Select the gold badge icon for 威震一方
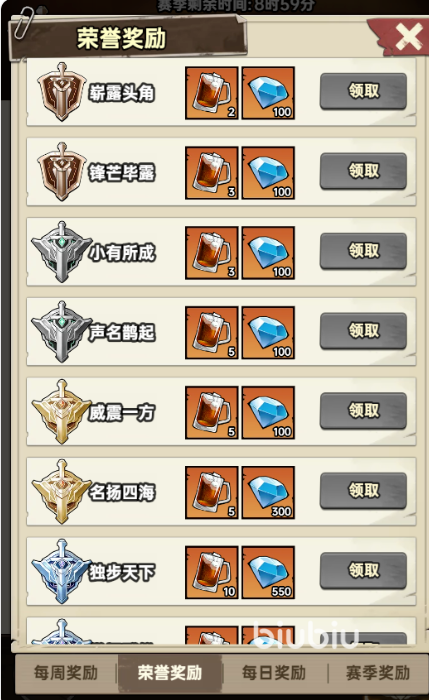Viewport: 429px width, 700px height. tap(62, 412)
